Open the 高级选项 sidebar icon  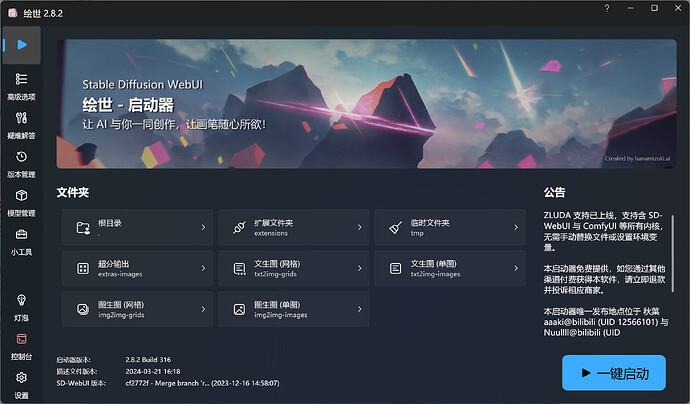click(21, 79)
